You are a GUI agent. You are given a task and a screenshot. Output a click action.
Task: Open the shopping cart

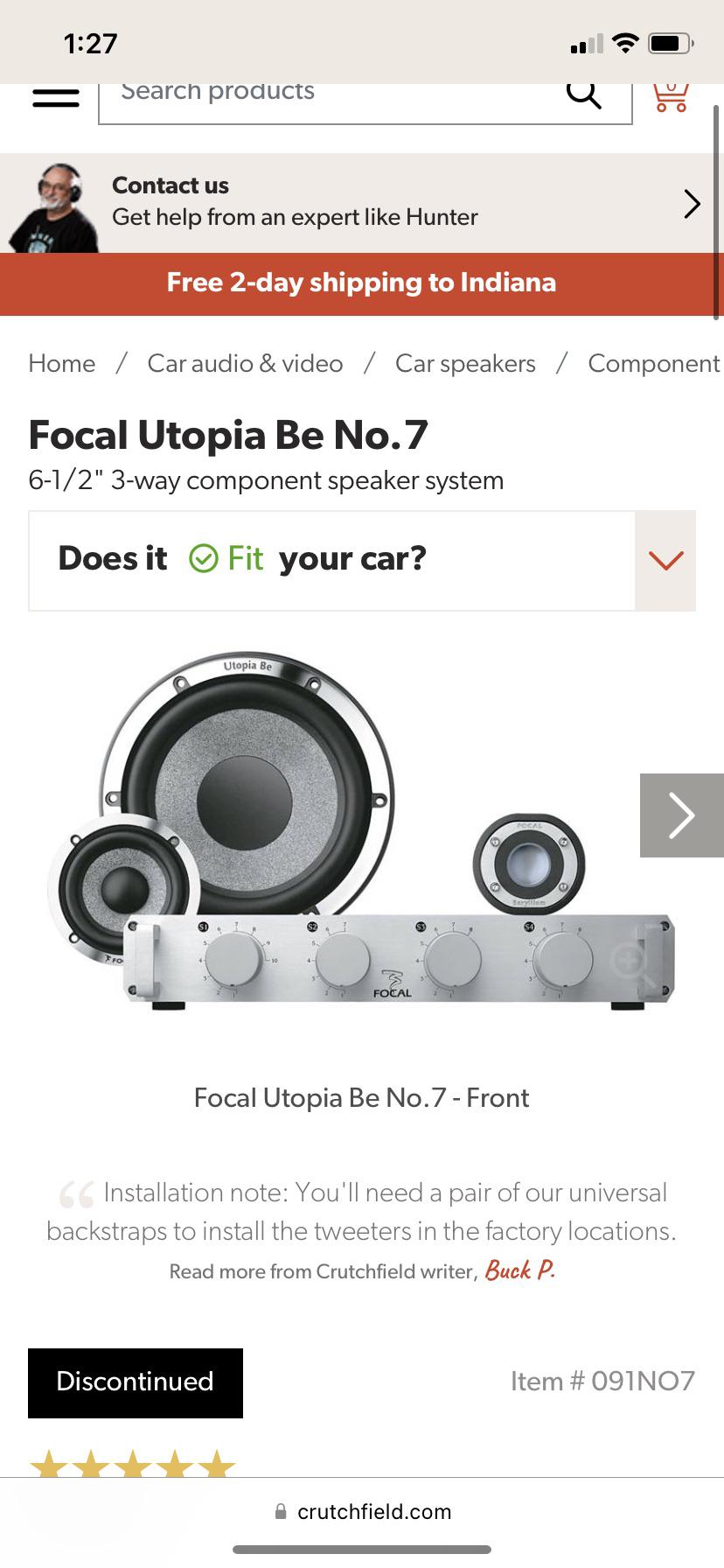(x=671, y=96)
